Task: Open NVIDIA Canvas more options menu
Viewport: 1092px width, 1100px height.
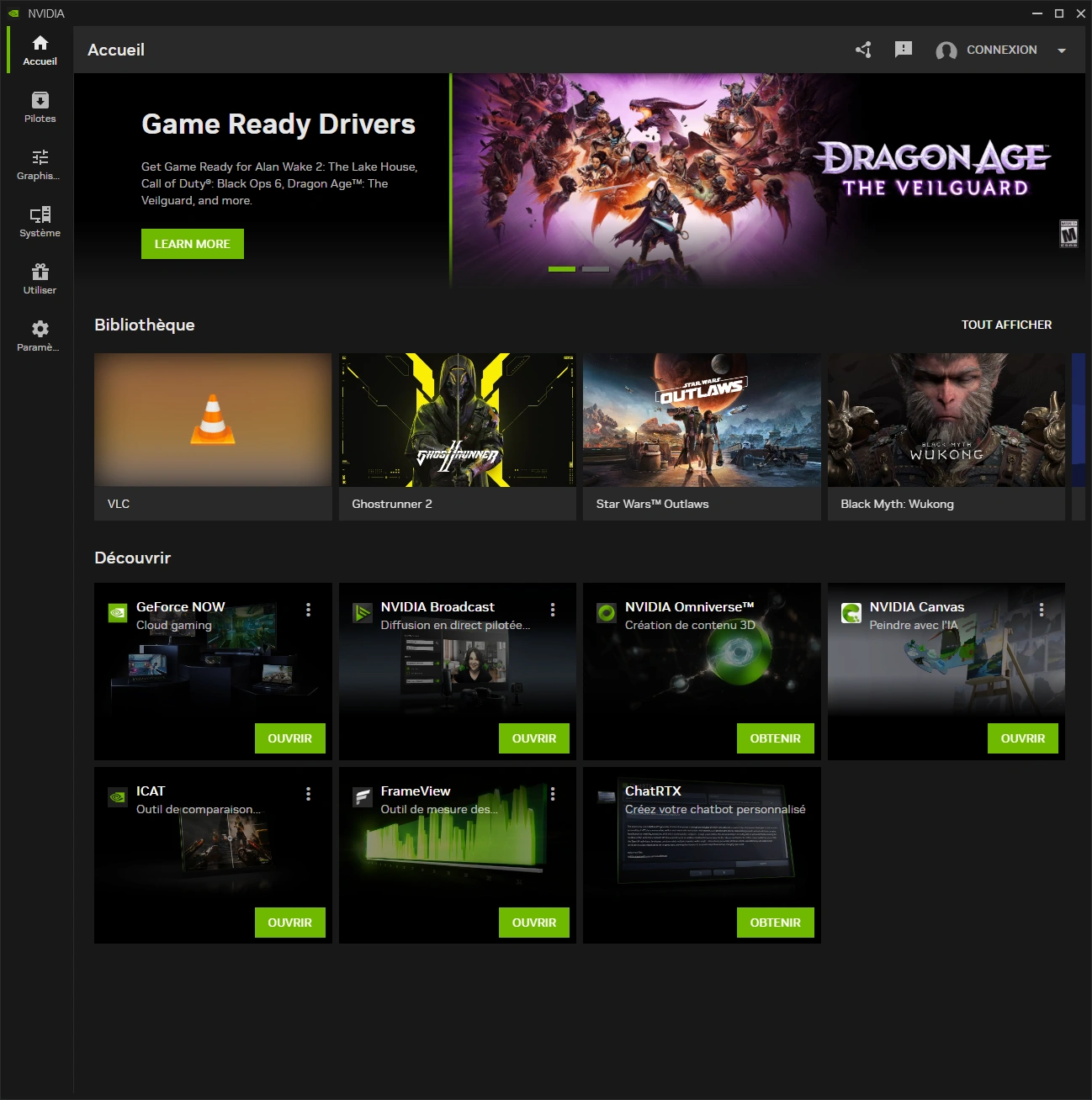Action: (1042, 610)
